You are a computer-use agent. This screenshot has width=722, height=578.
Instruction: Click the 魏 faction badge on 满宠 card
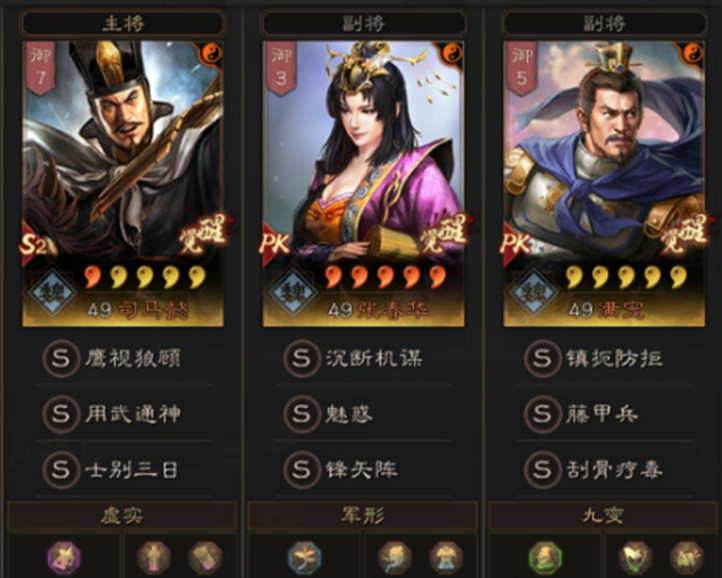pos(535,292)
